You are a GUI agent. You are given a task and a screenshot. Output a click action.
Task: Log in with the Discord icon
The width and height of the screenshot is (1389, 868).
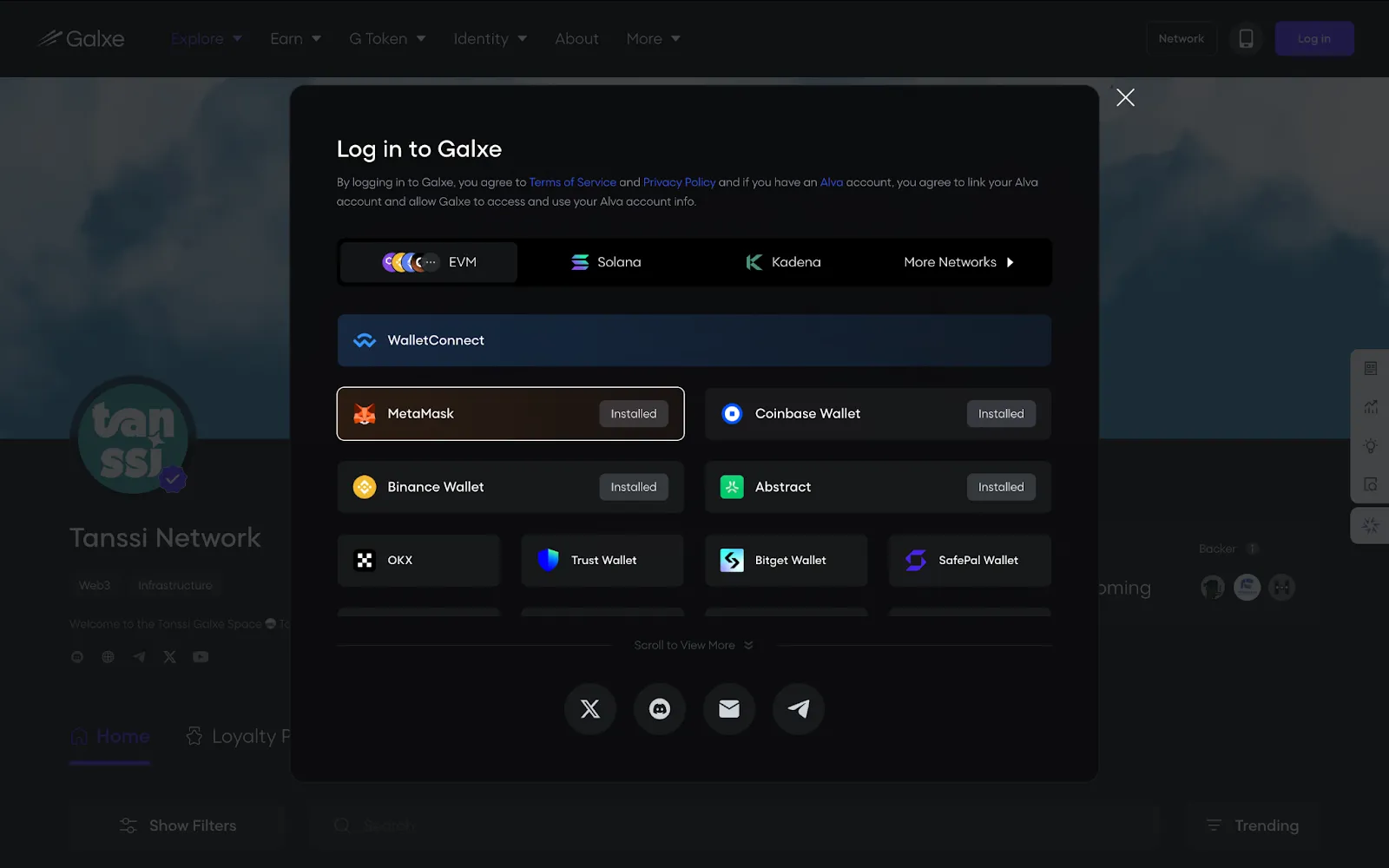click(x=660, y=709)
